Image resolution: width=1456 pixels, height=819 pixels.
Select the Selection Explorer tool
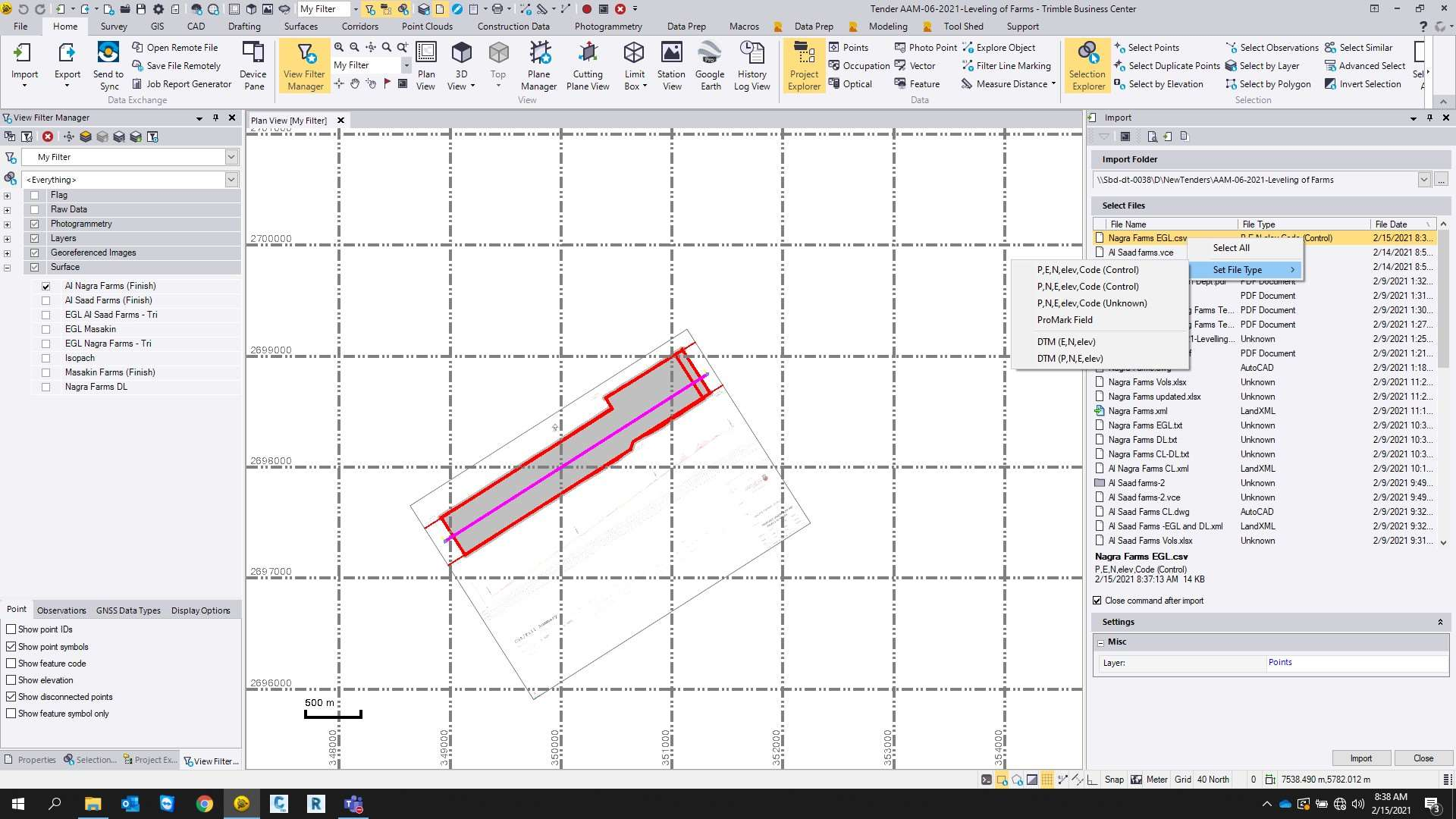(1087, 65)
